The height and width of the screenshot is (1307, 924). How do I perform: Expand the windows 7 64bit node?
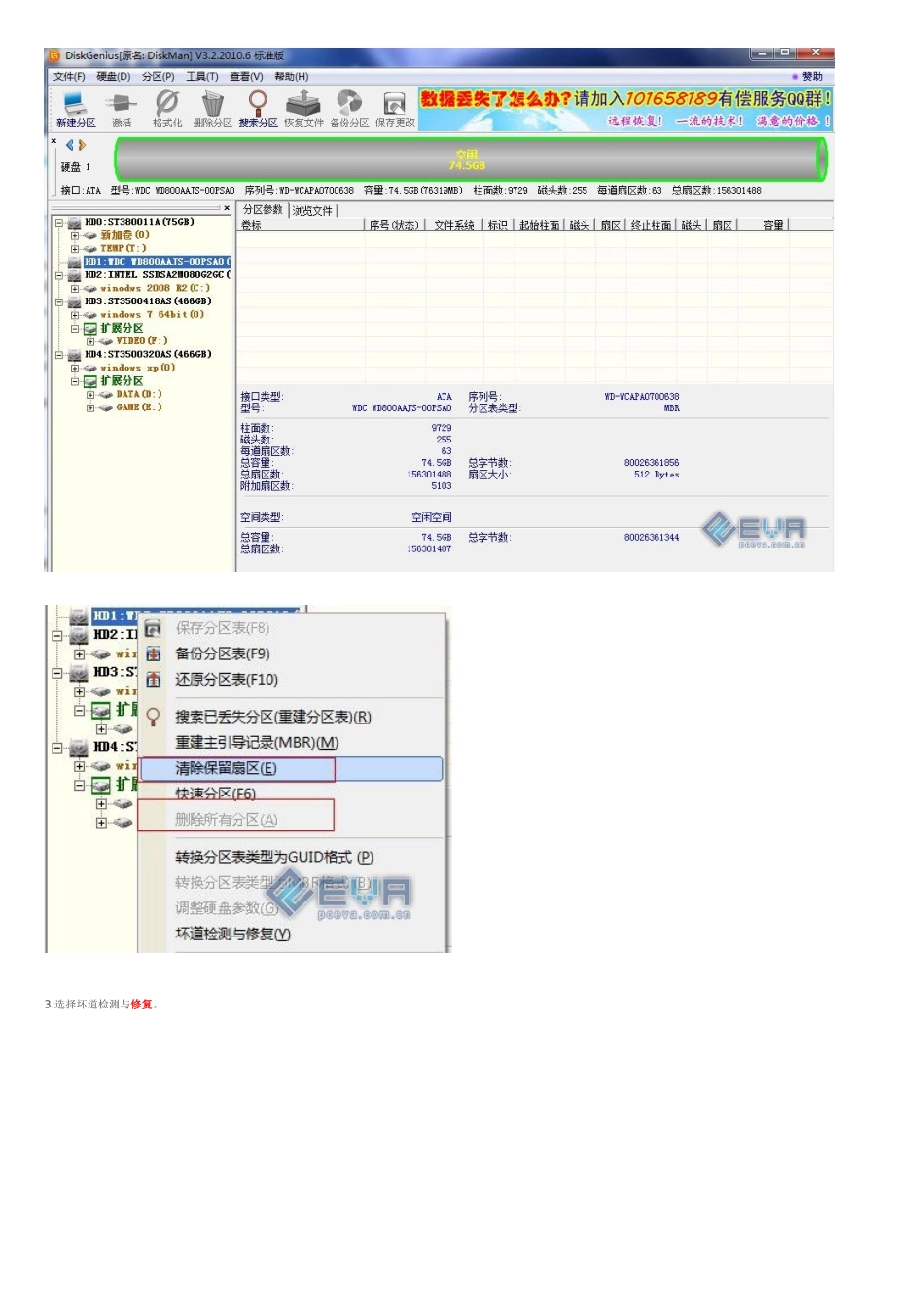click(x=75, y=315)
